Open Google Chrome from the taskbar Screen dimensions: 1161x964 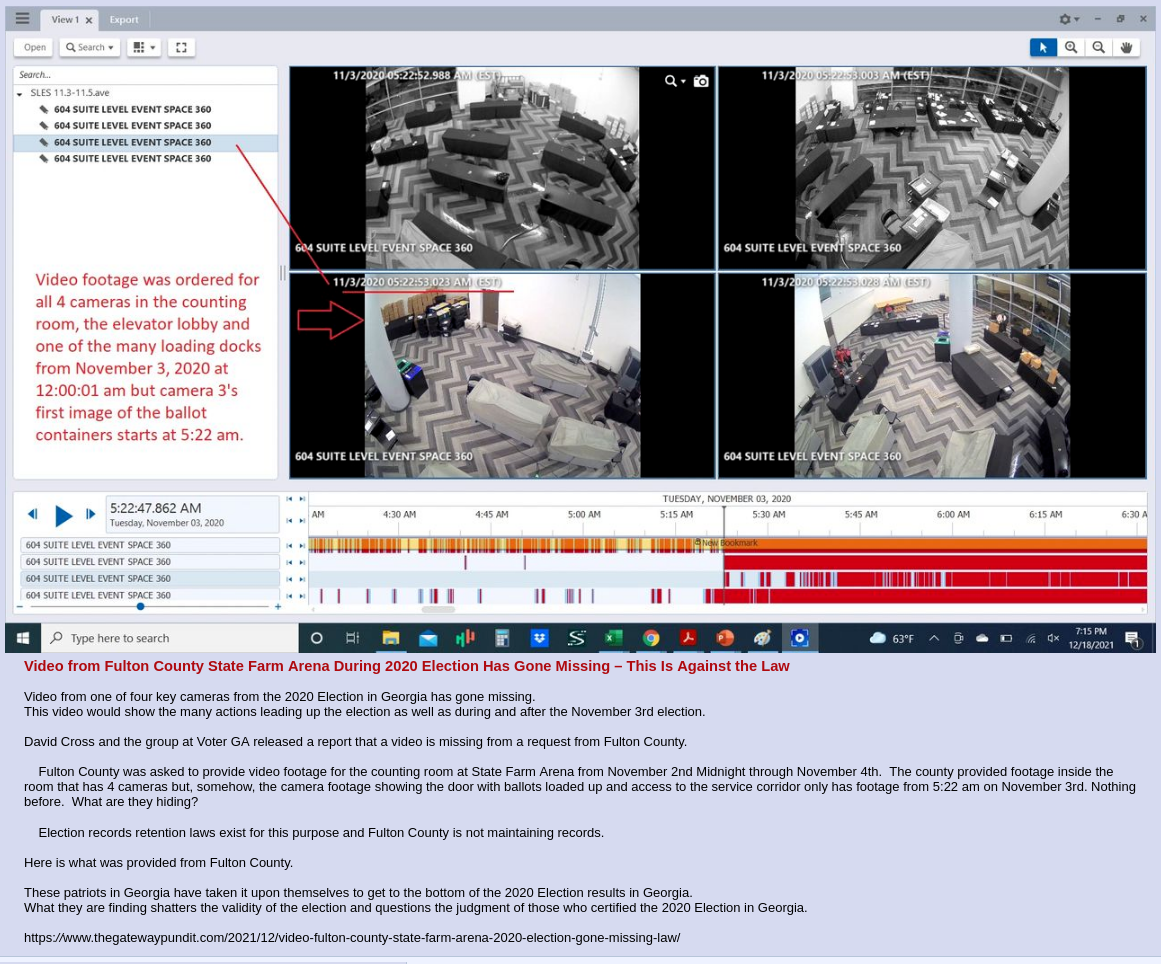tap(651, 638)
